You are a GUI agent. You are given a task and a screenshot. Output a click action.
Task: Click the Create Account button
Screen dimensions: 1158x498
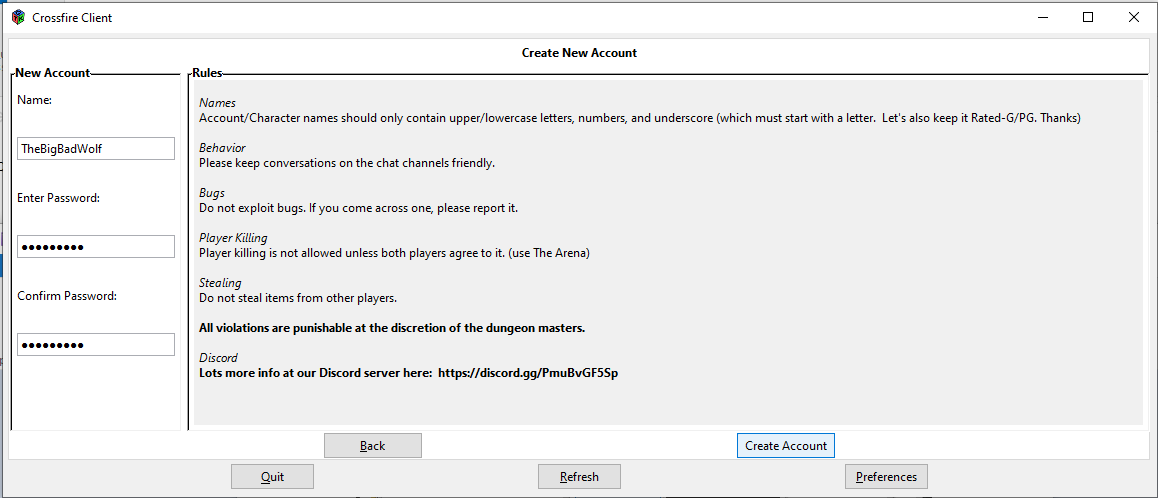[x=786, y=445]
